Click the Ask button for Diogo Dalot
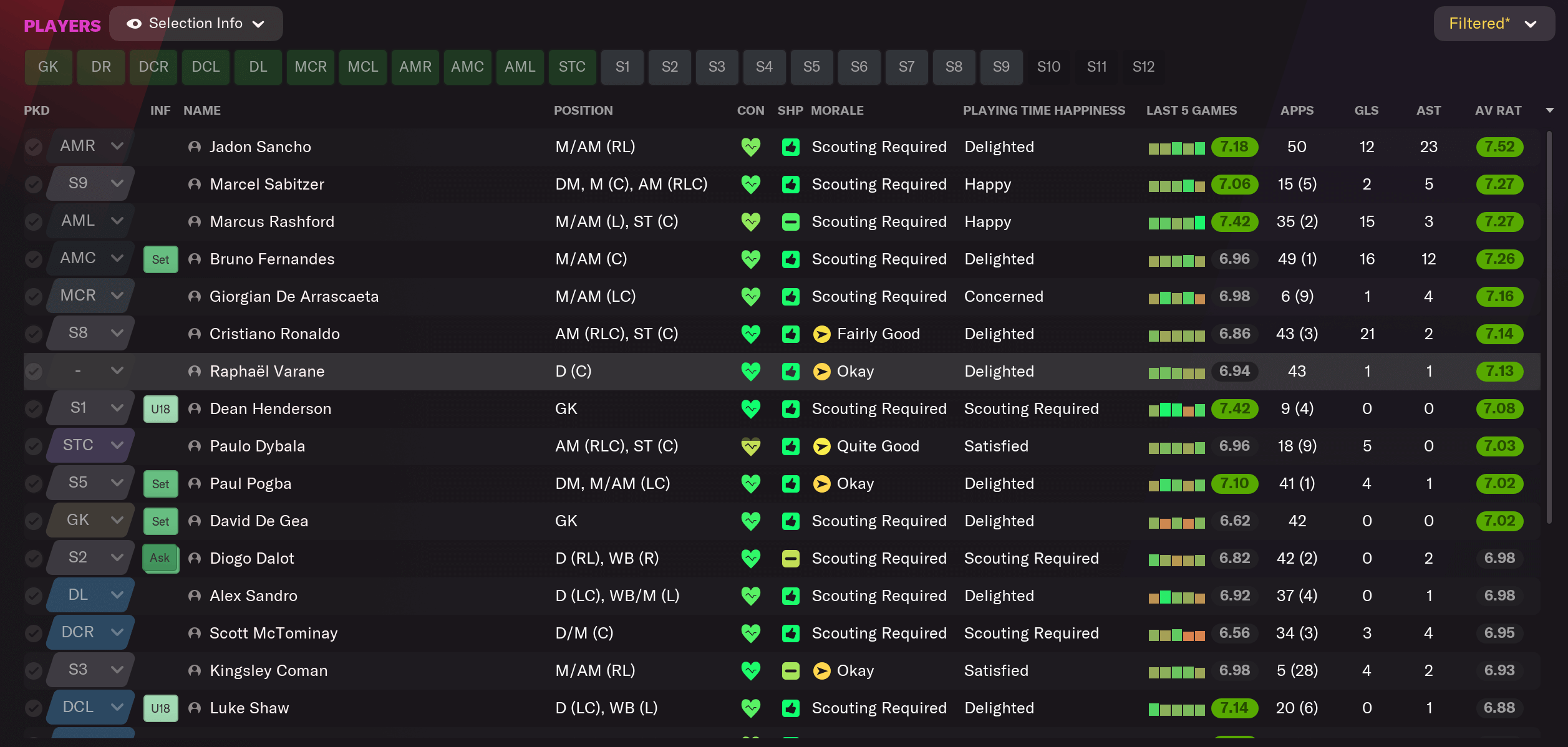This screenshot has height=747, width=1568. point(160,558)
